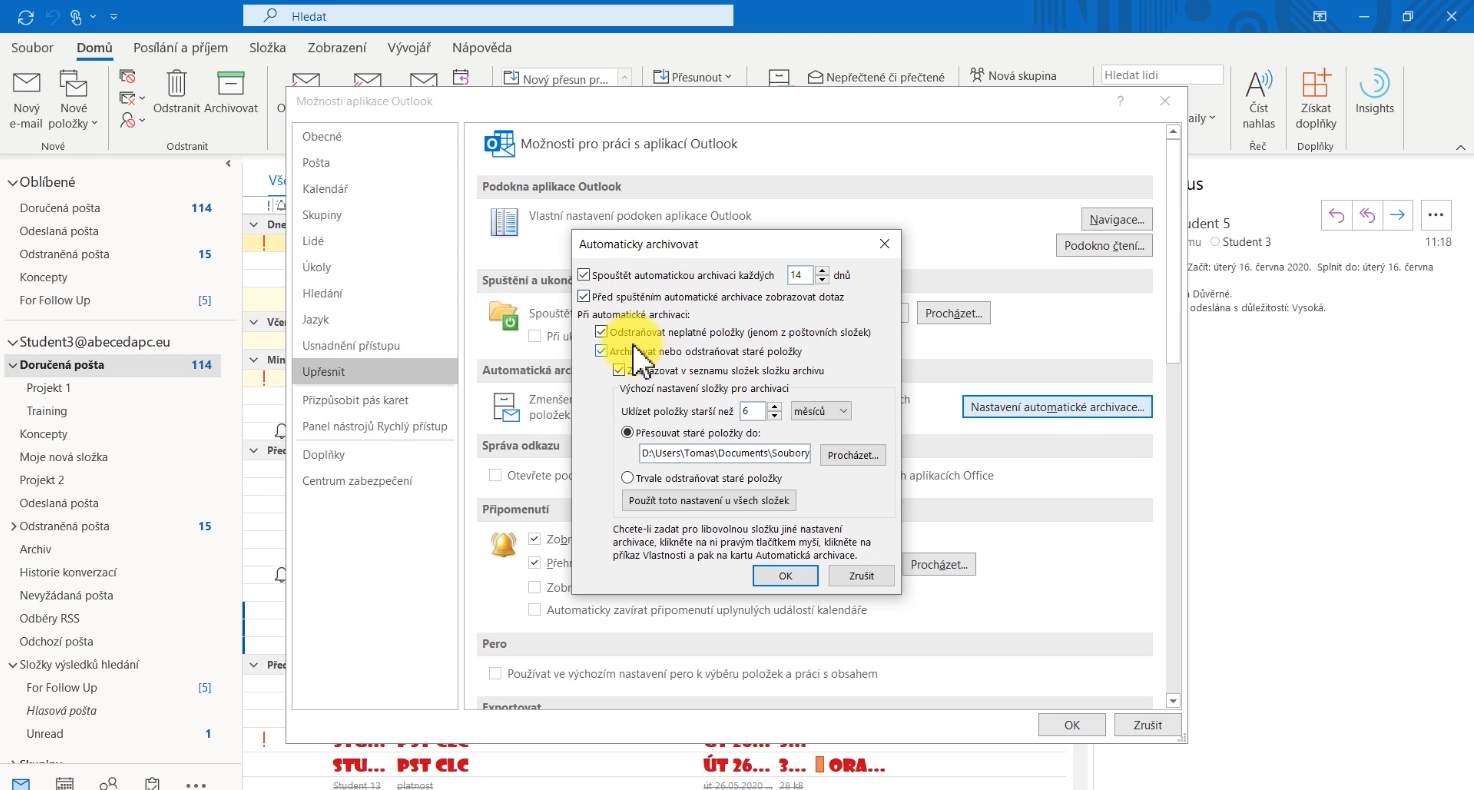
Task: Collapse Složky výsledků hledání folder group
Action: pos(13,664)
